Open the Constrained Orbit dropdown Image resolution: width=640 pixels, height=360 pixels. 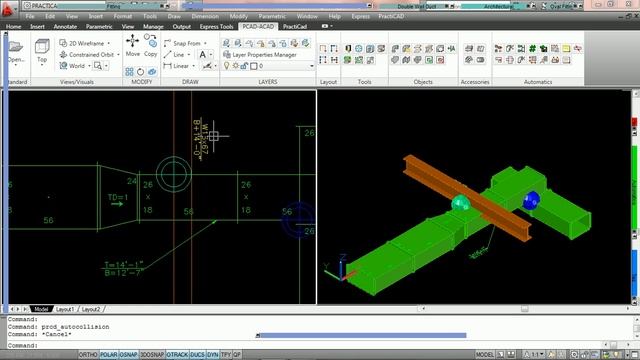click(118, 55)
